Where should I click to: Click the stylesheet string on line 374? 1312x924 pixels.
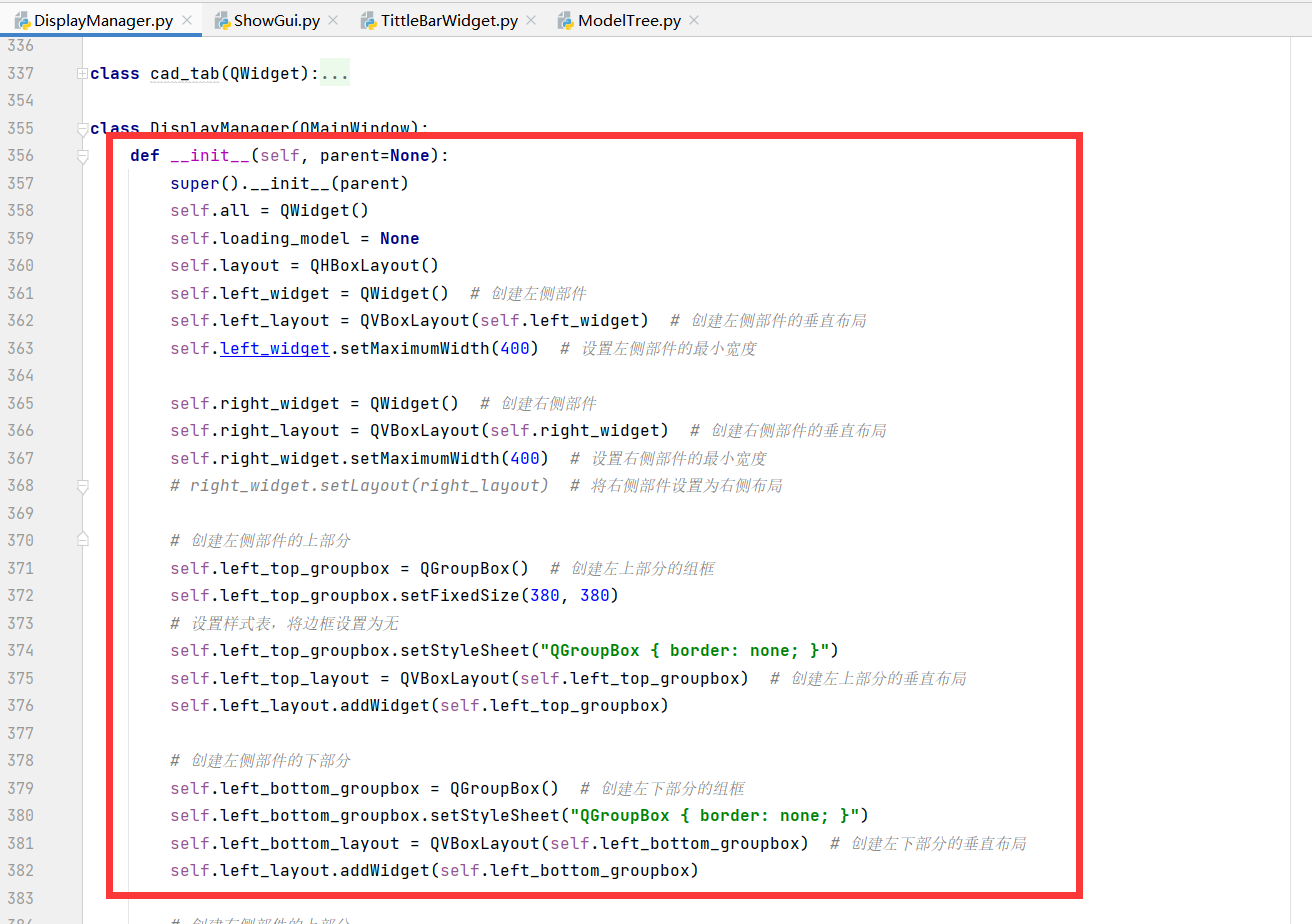[685, 650]
